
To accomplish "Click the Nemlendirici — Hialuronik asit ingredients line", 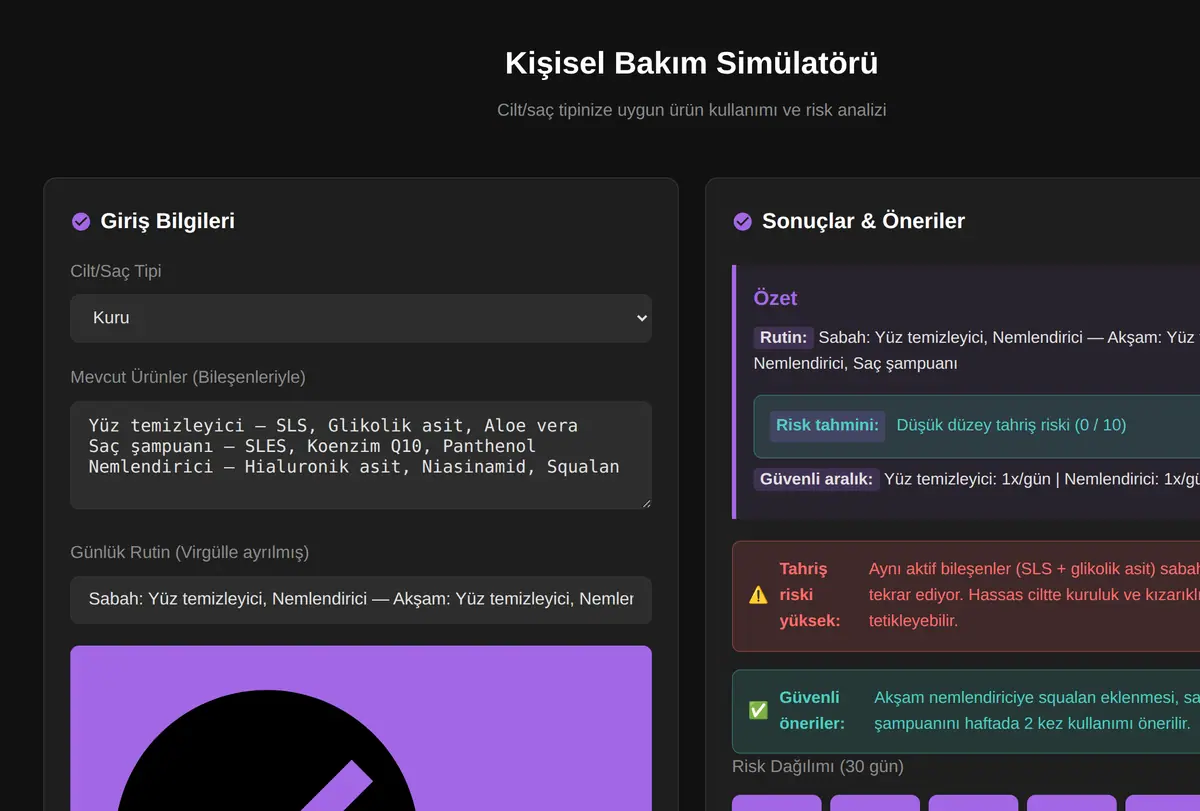I will pyautogui.click(x=354, y=467).
